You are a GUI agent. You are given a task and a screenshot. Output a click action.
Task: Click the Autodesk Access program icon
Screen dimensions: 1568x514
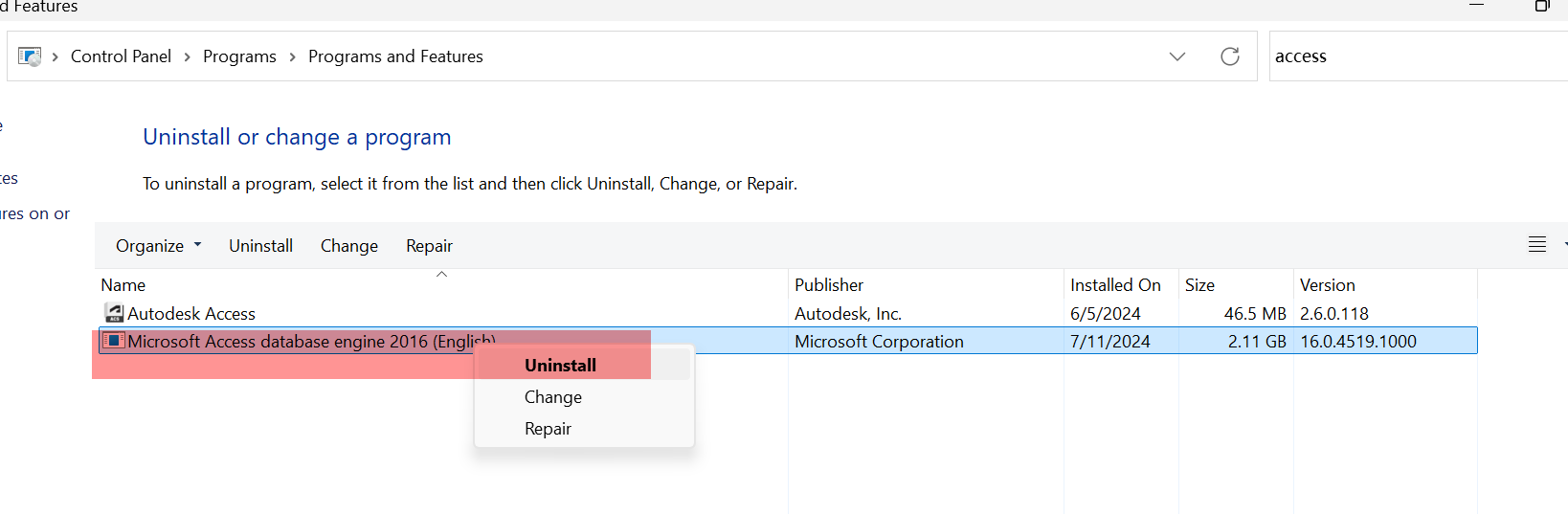pyautogui.click(x=114, y=313)
